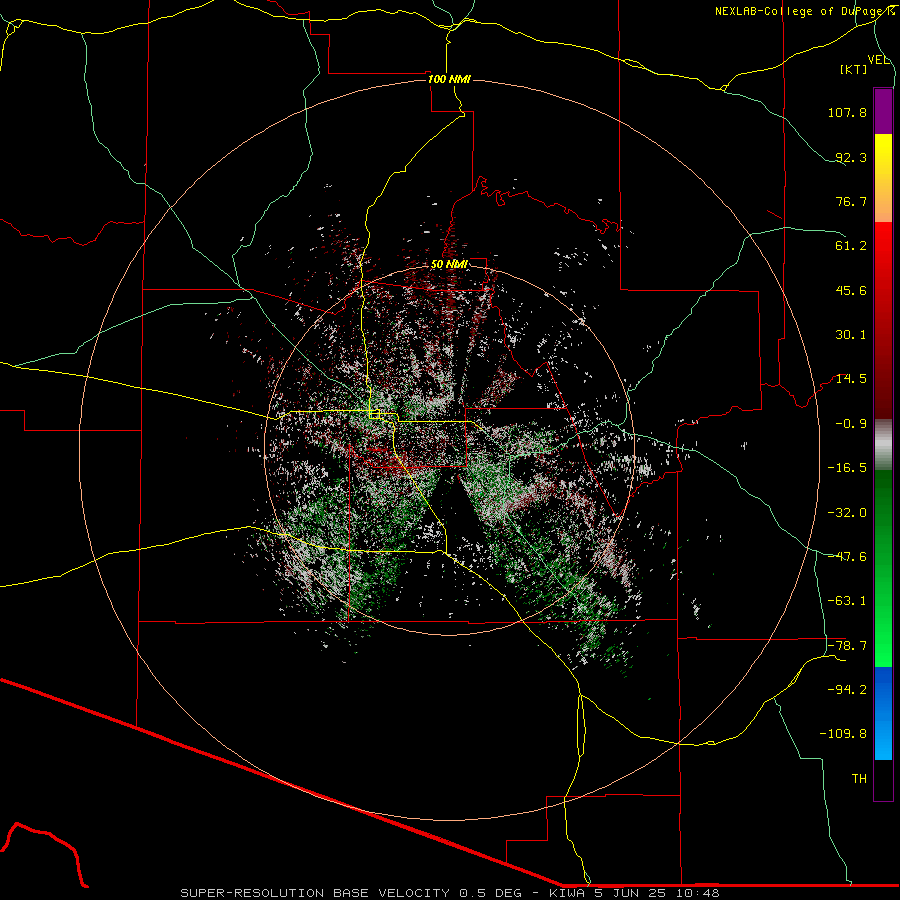The image size is (900, 900).
Task: Click the 50 NMI range ring label
Action: (x=449, y=264)
